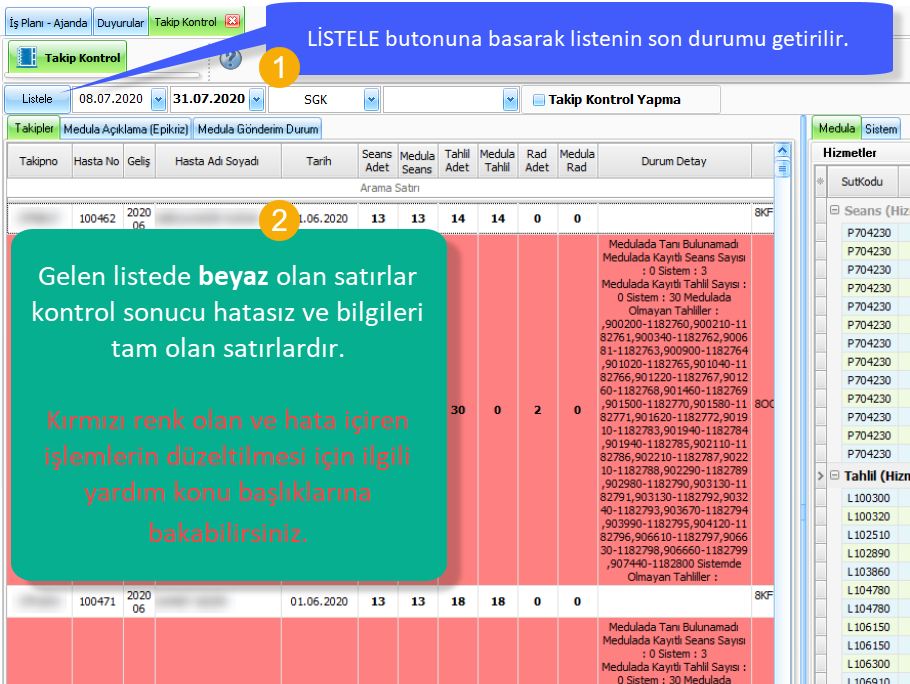Screen dimensions: 910x684
Task: Click the Medula Tahlil column header
Action: coord(497,161)
